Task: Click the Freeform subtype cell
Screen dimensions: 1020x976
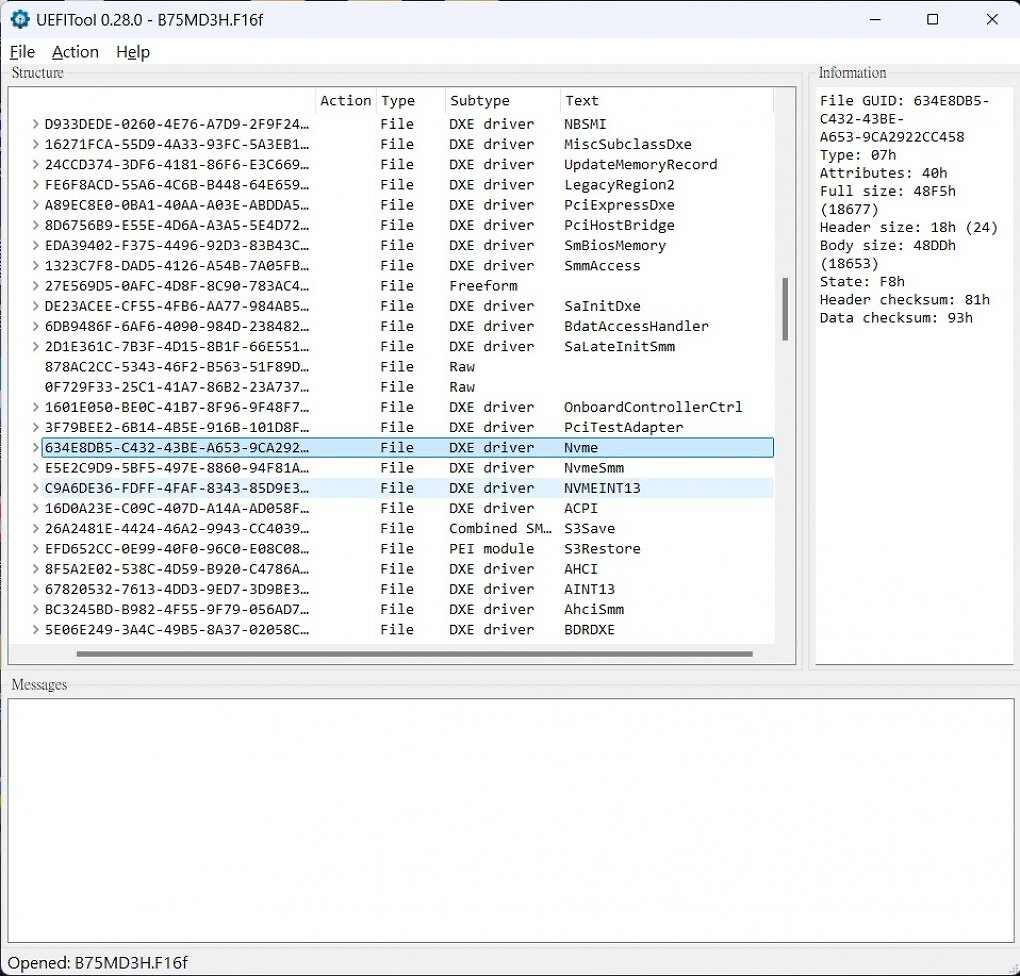Action: [483, 286]
